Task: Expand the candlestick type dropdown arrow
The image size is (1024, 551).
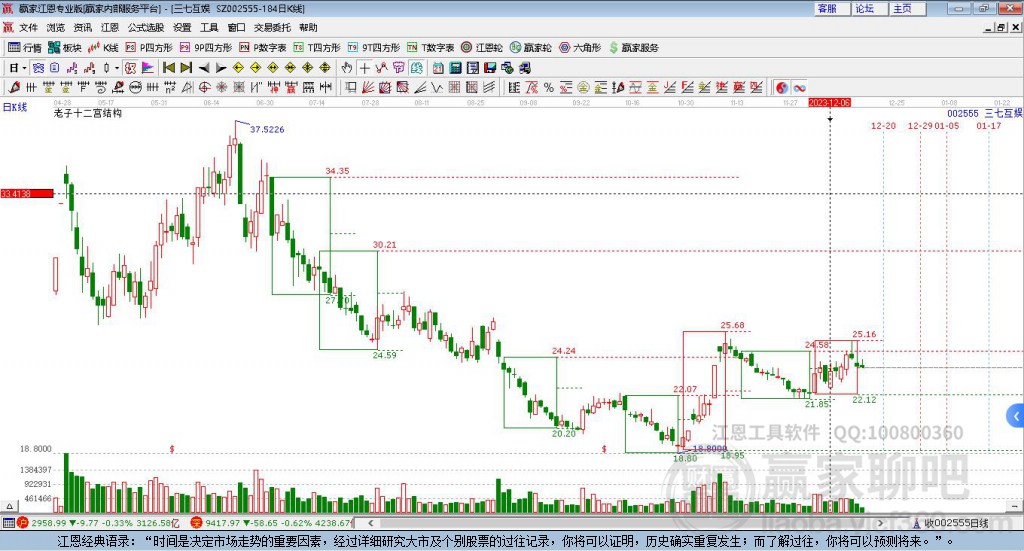Action: coord(117,68)
